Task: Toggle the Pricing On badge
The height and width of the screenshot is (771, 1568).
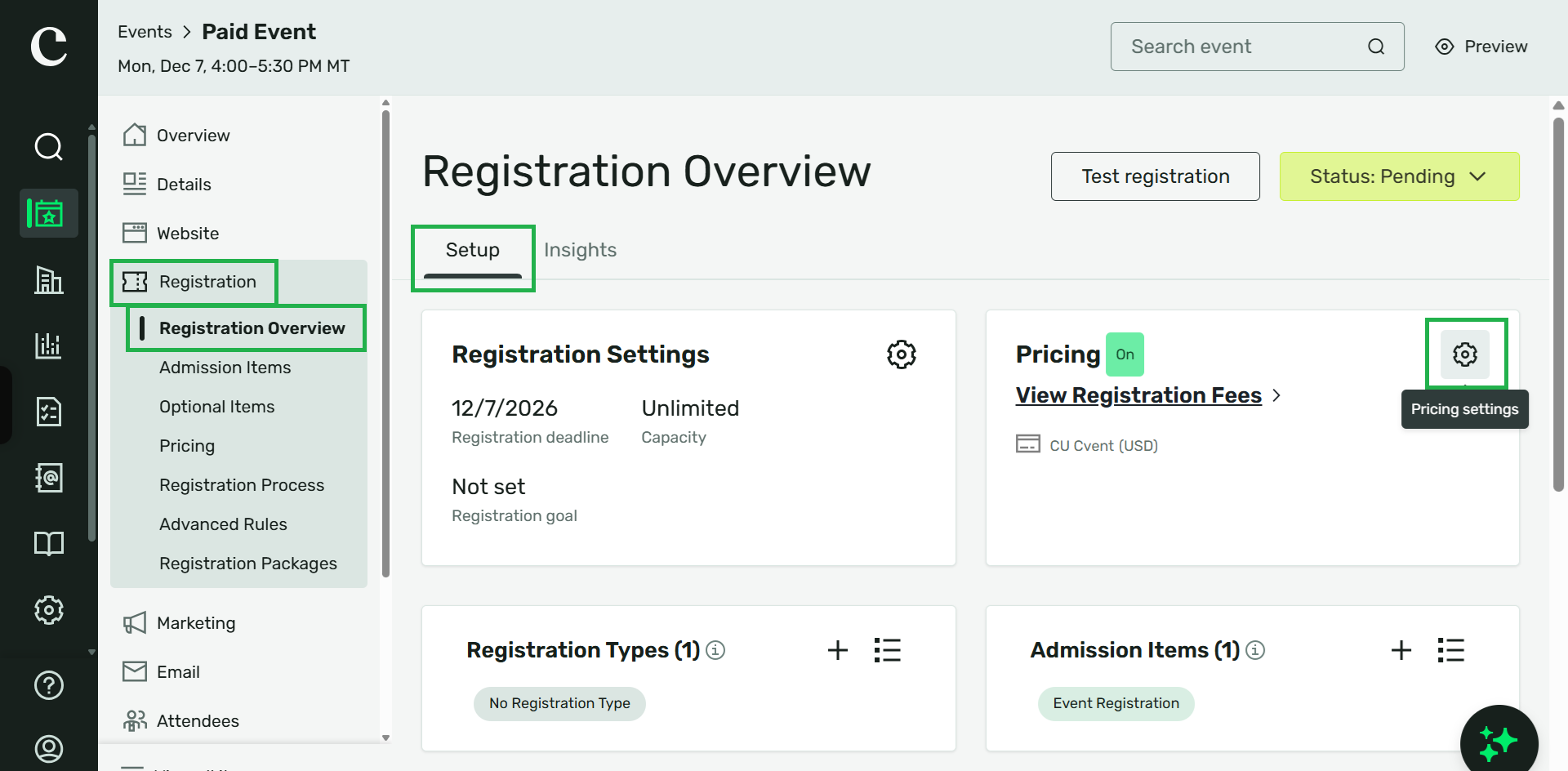Action: point(1125,354)
